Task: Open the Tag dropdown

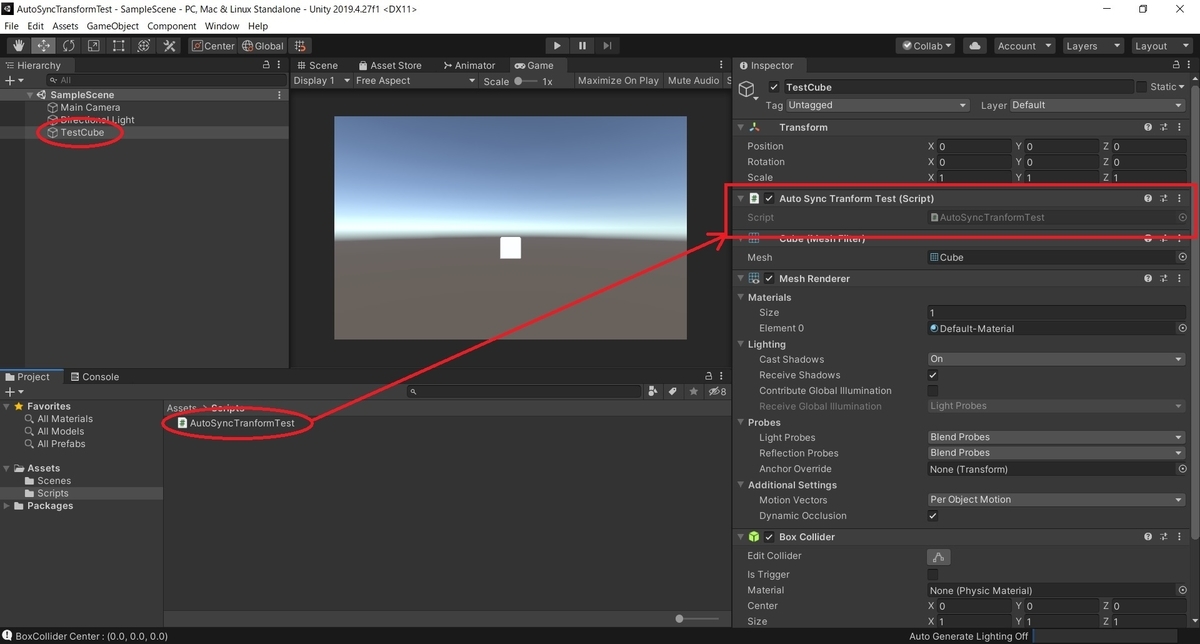Action: tap(878, 105)
